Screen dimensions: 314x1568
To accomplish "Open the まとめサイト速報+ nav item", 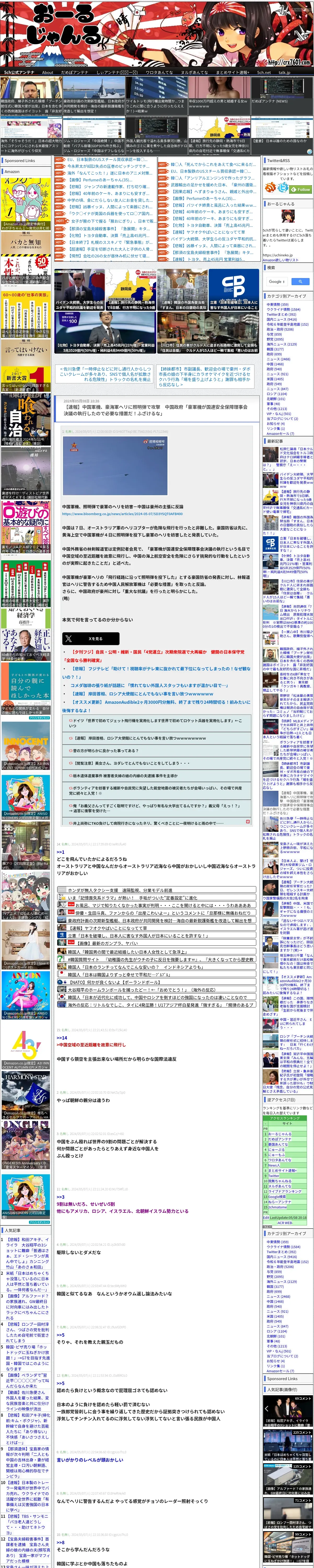I will pyautogui.click(x=232, y=72).
